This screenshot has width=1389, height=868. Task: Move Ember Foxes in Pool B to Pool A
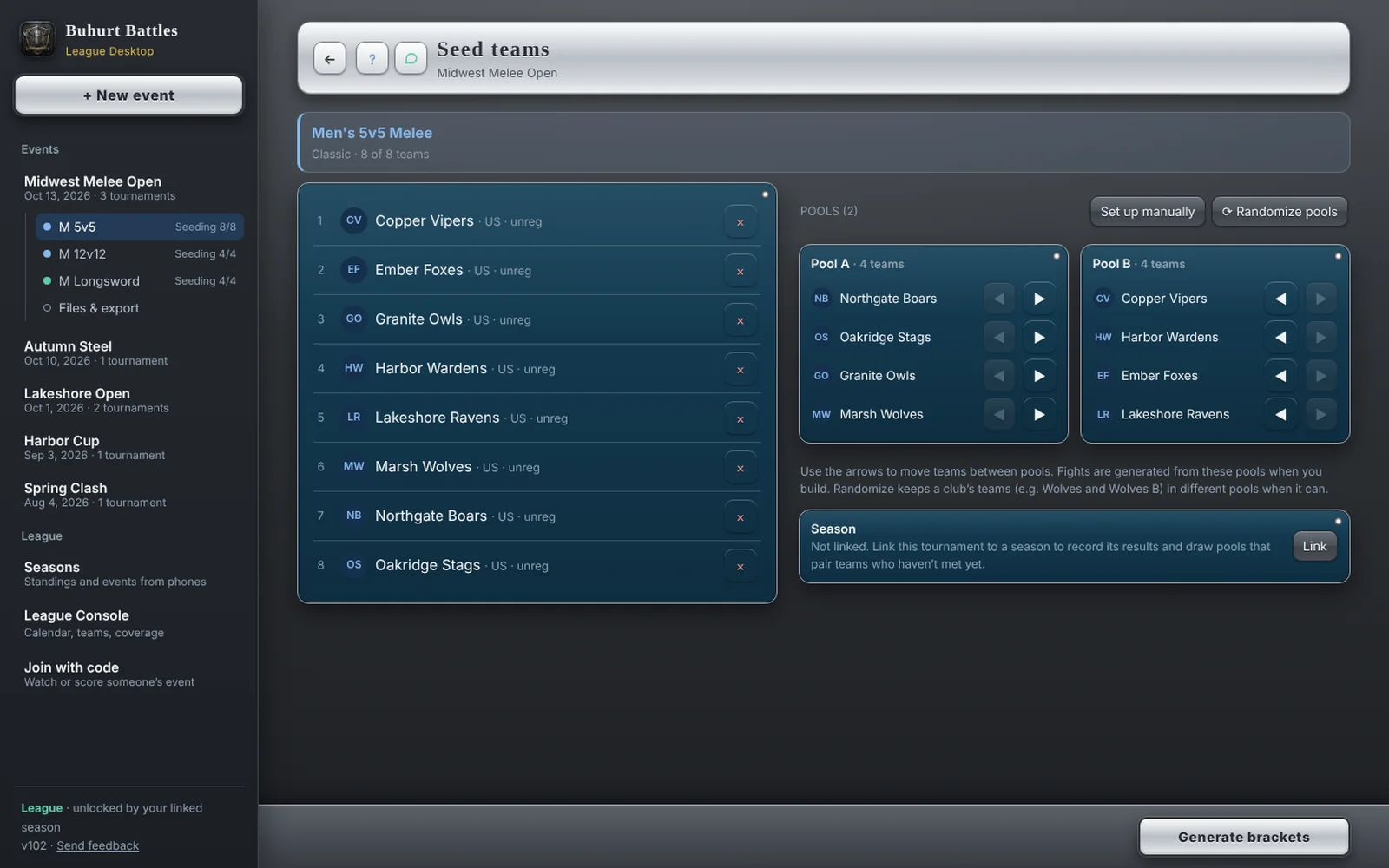point(1280,376)
